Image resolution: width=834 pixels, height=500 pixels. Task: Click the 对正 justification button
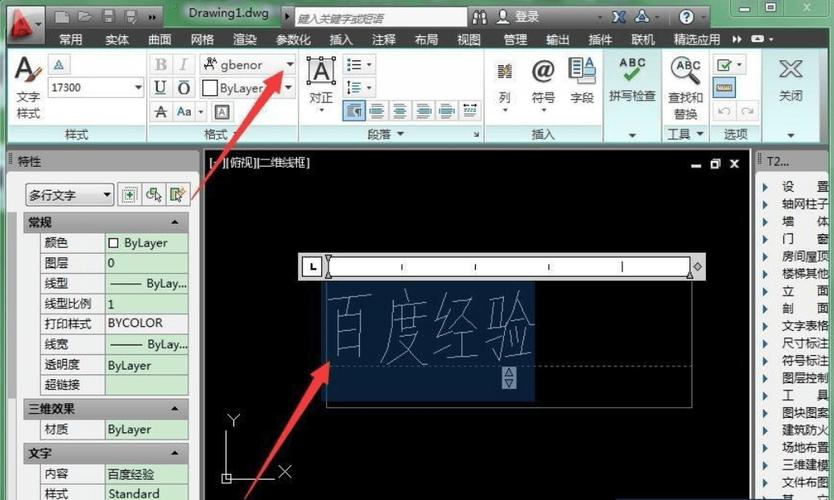(321, 84)
